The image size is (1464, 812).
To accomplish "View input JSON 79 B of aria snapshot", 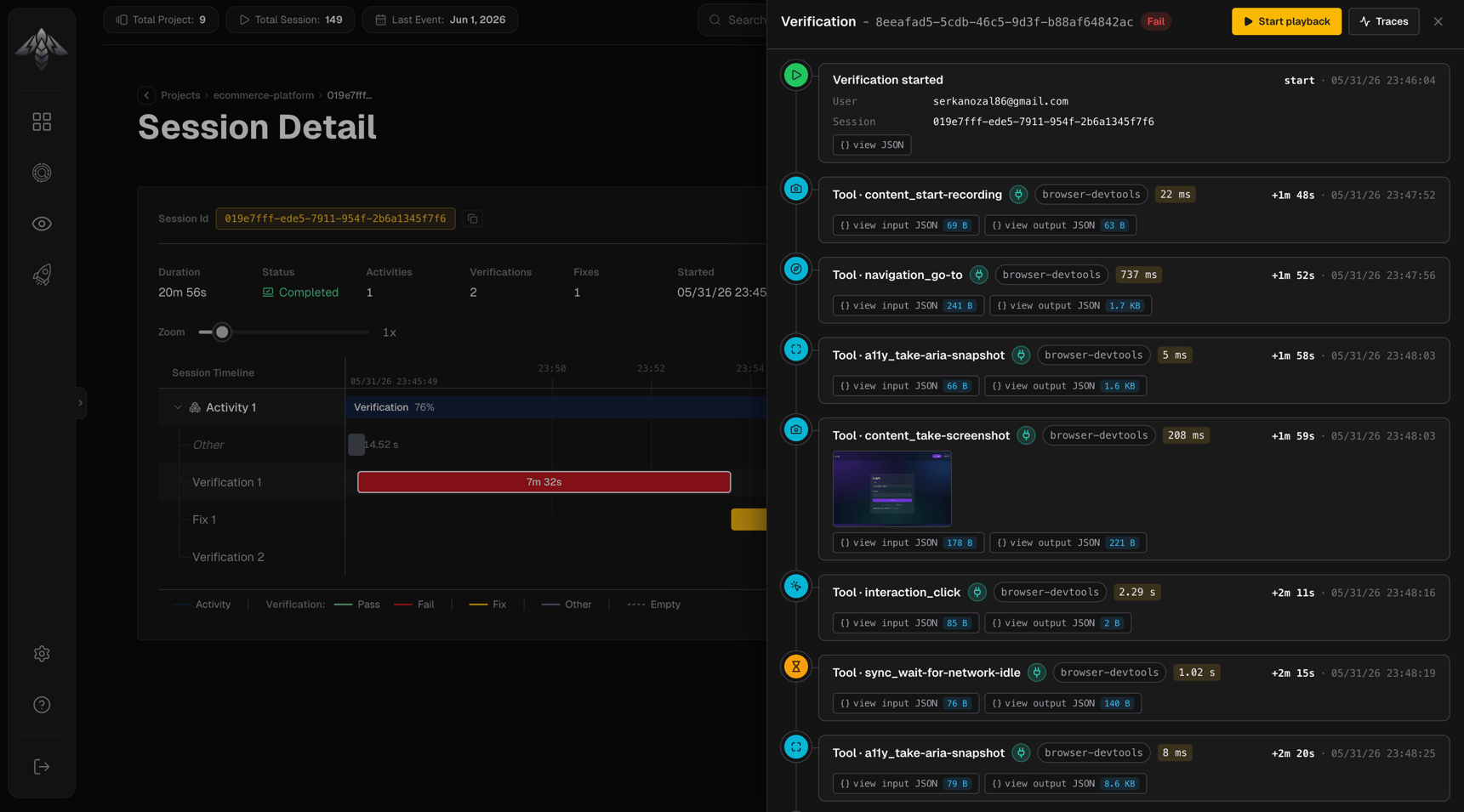I will point(906,784).
